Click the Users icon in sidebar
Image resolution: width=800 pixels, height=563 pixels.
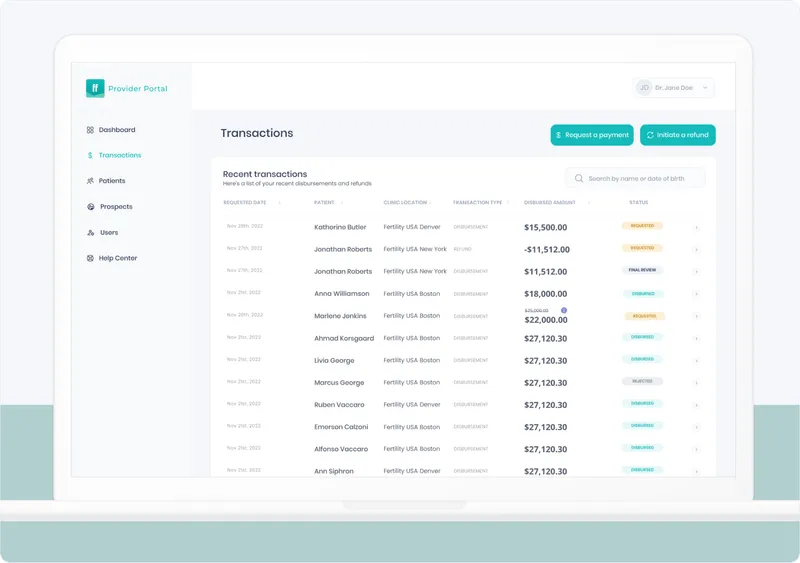click(x=91, y=233)
